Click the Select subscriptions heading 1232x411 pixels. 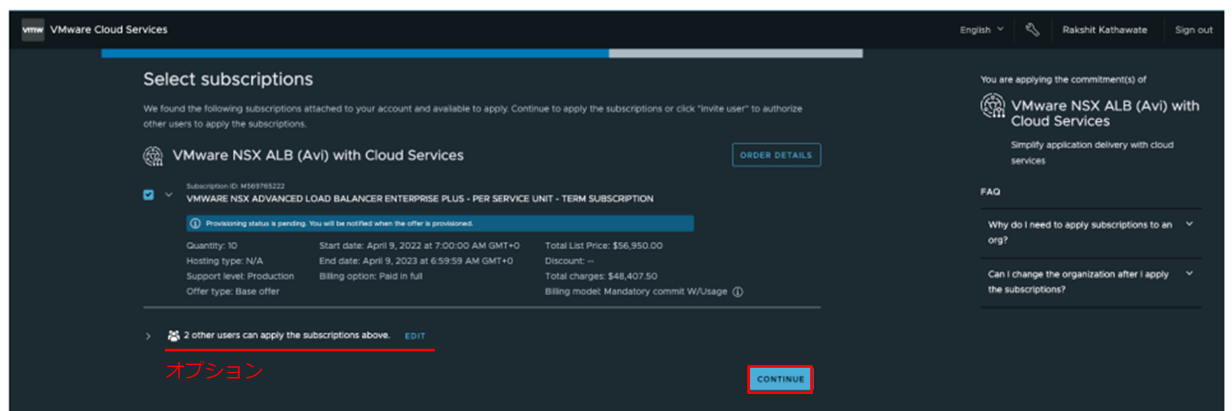coord(228,79)
